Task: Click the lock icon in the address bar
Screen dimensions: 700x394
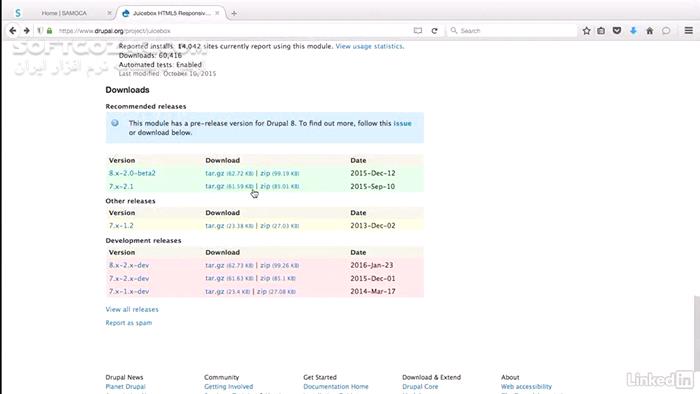Action: (50, 31)
